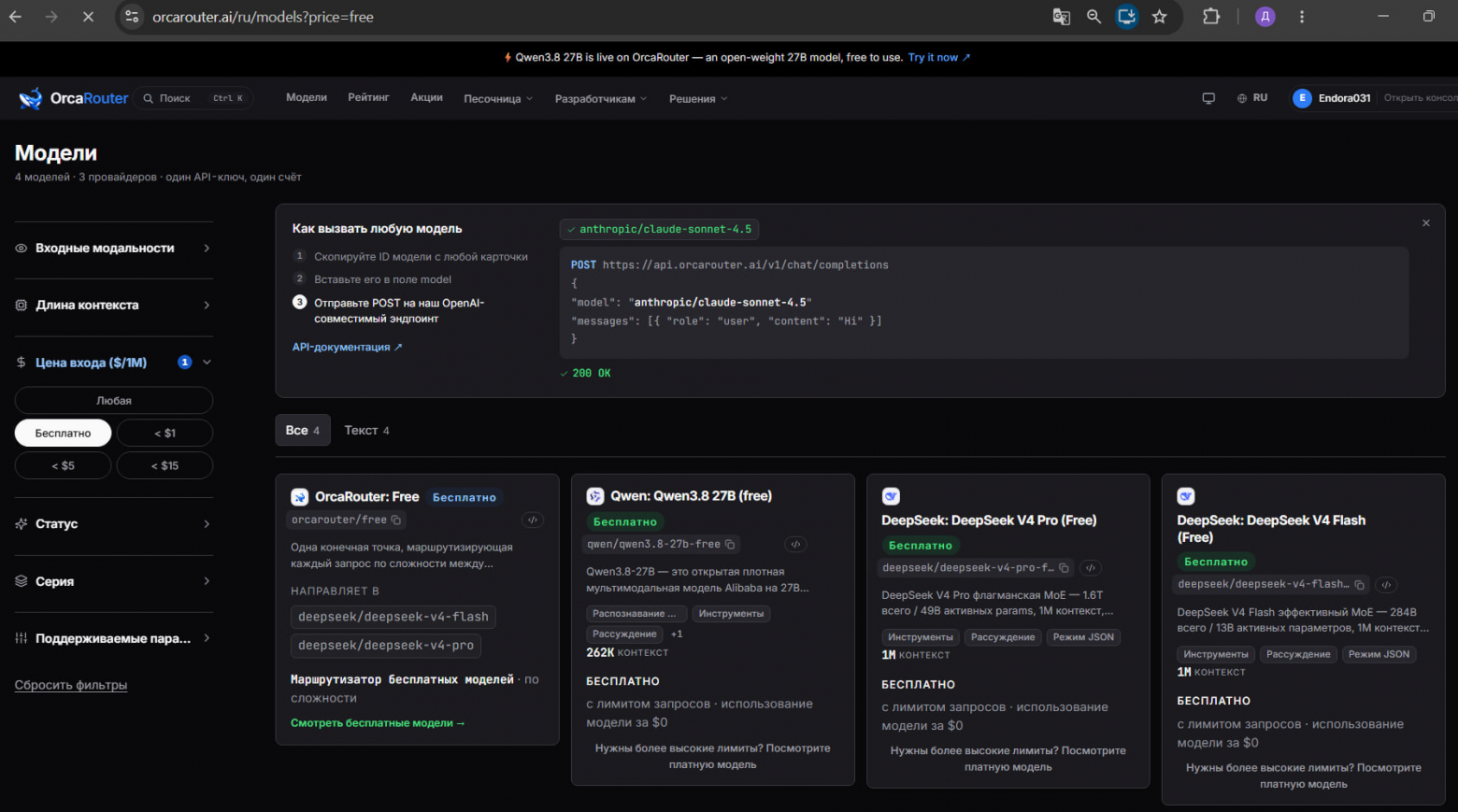This screenshot has height=812, width=1458.
Task: Click 'Рассуждение' tag on DeepSeek V4 Flash
Action: (1298, 654)
